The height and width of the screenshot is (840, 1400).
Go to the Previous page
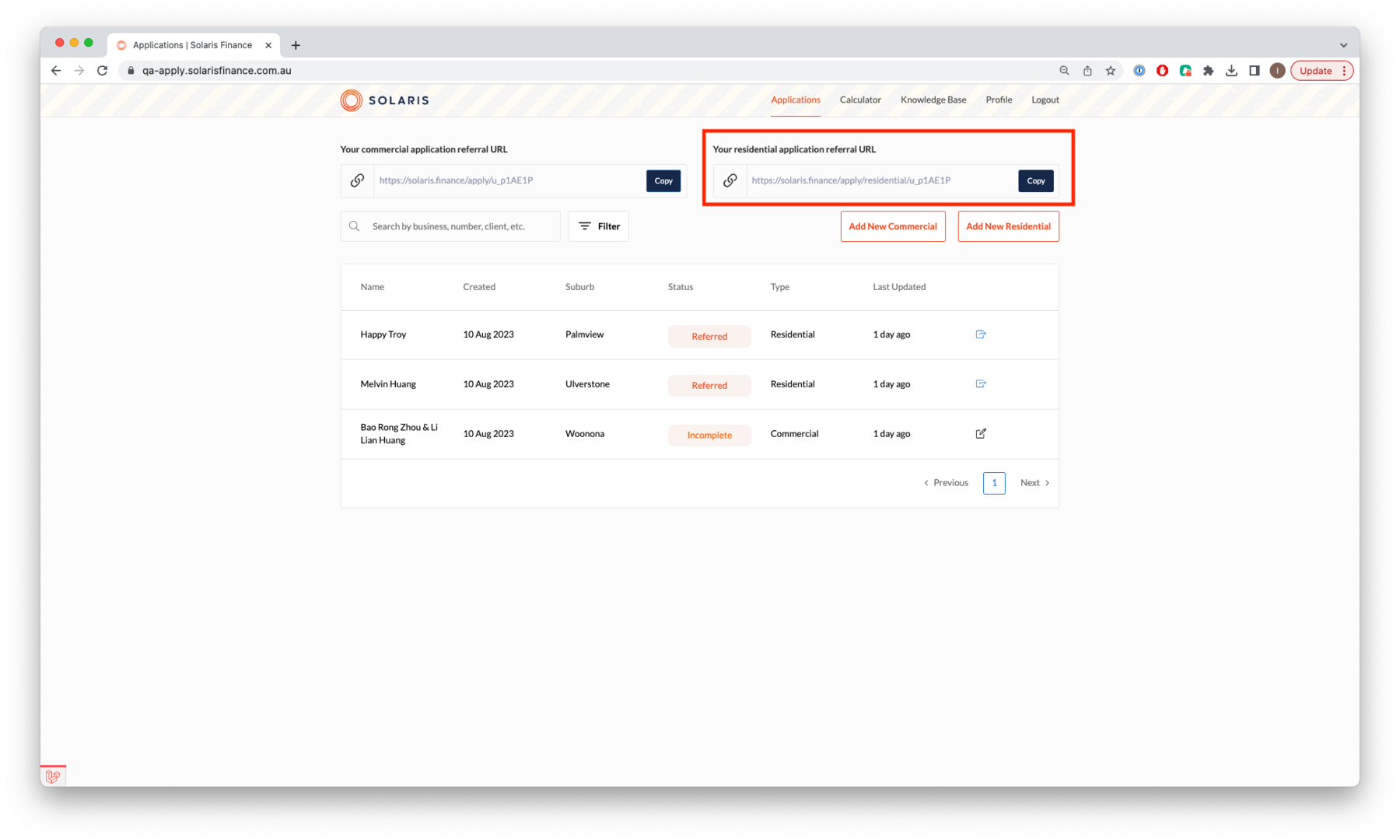coord(946,483)
